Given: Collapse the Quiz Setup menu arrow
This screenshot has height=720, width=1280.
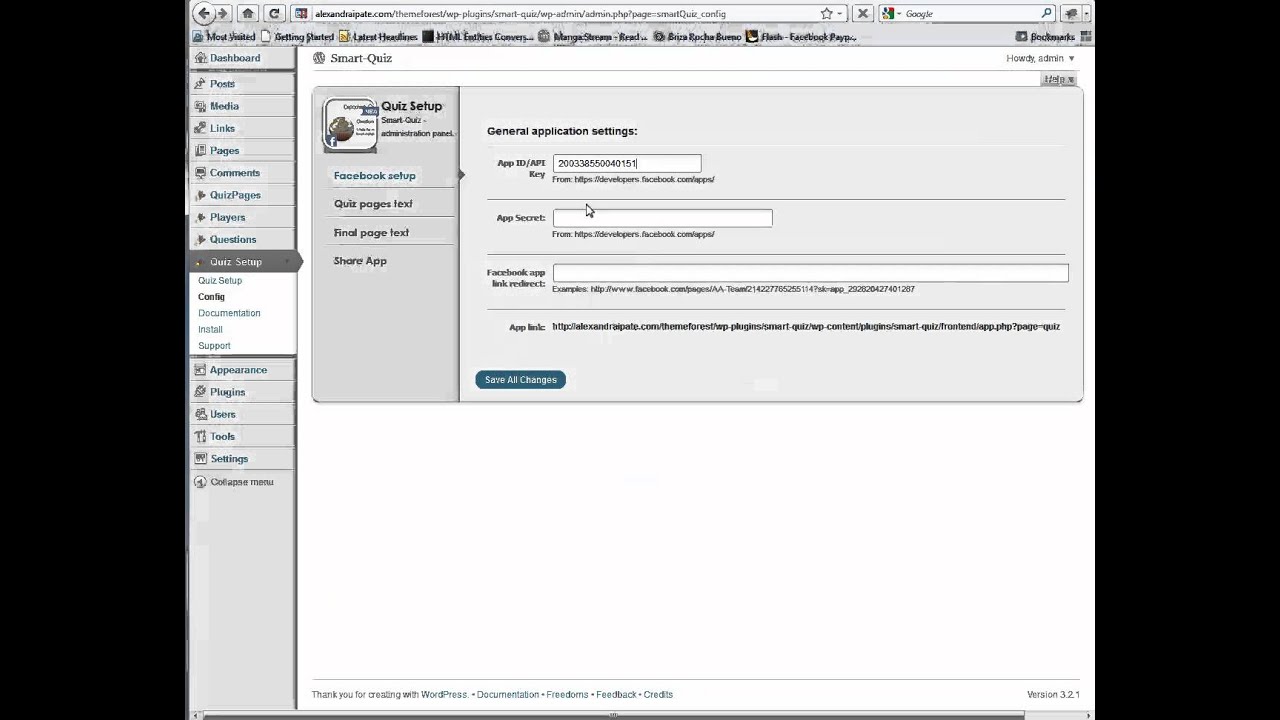Looking at the screenshot, I should (x=287, y=262).
